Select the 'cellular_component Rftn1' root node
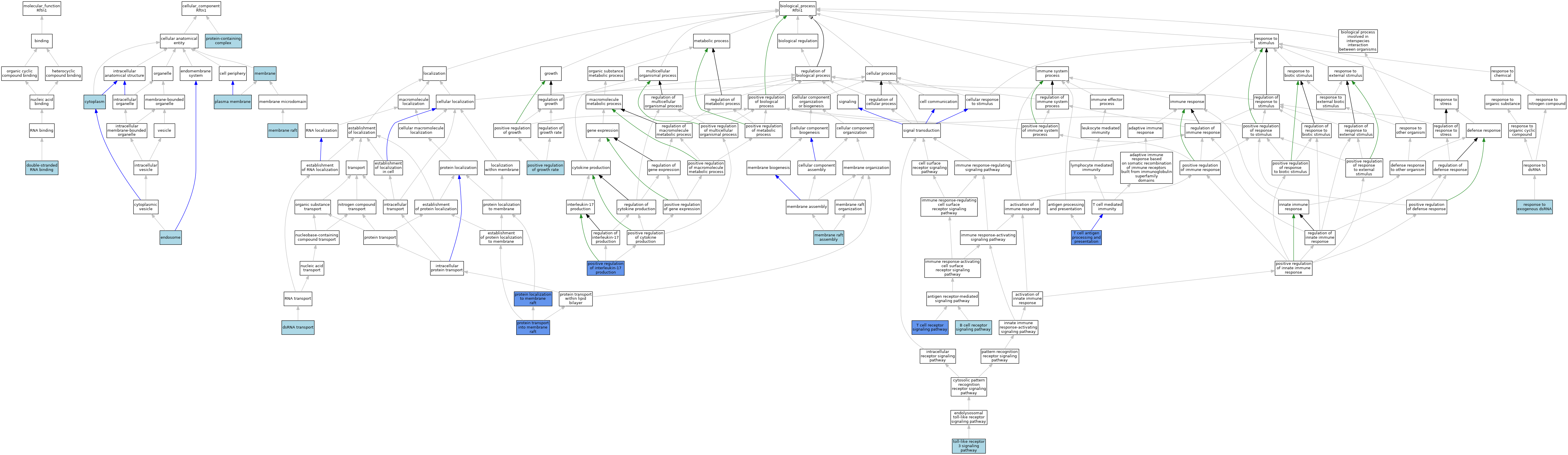 click(x=201, y=8)
